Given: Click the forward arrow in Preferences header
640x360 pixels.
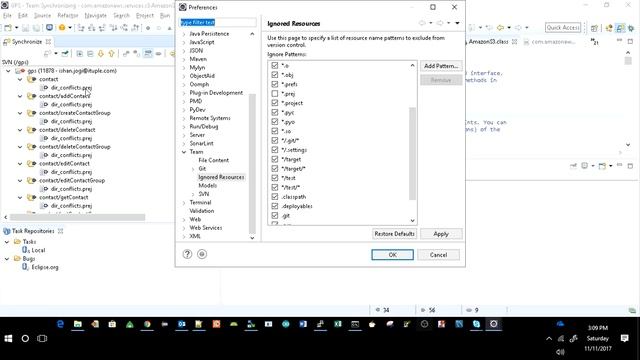Looking at the screenshot, I should click(x=440, y=23).
